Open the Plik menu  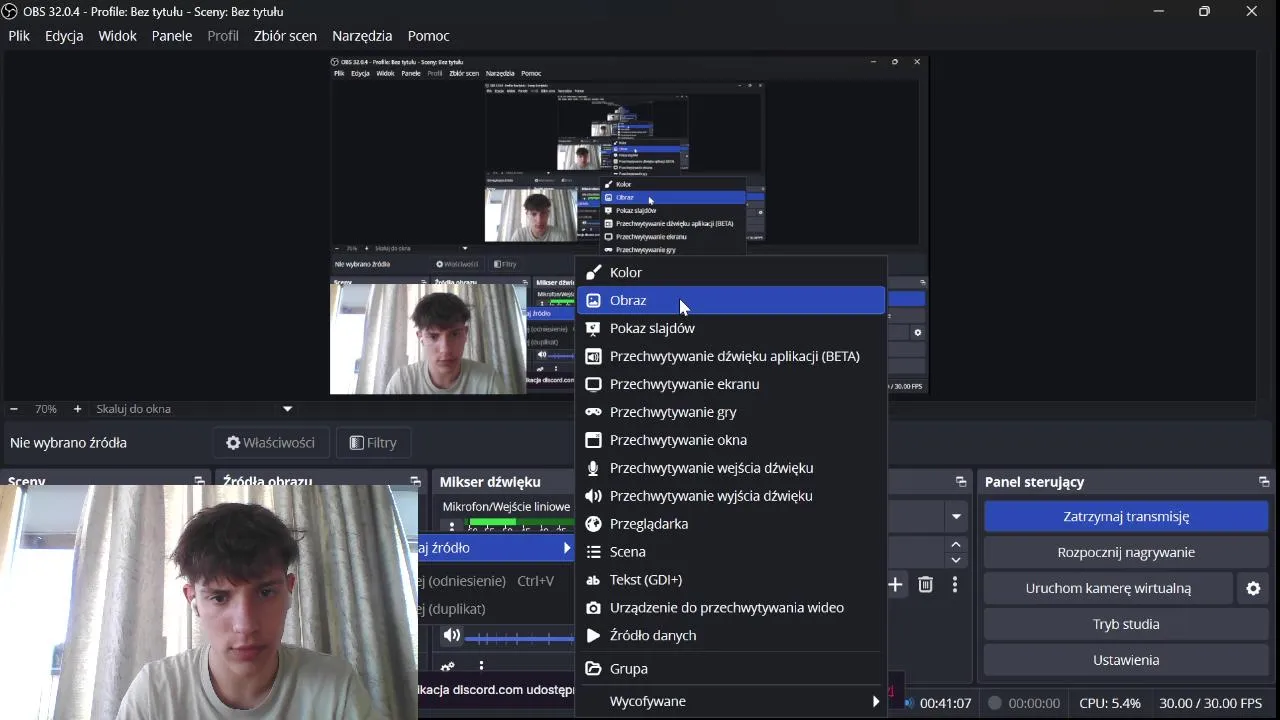(19, 36)
